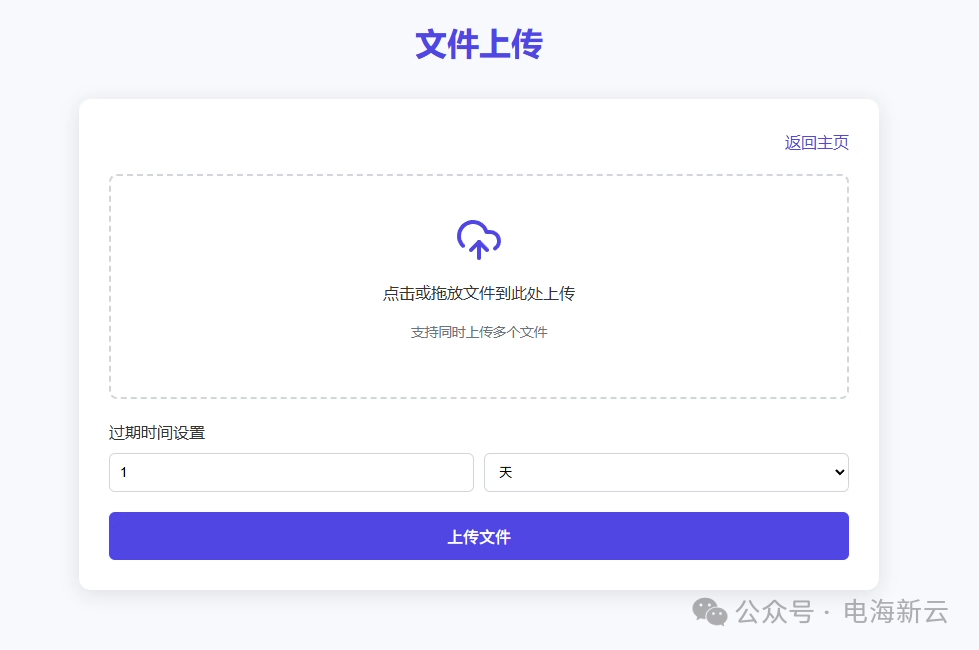Screen dimensions: 979x650
Task: Click the hint 支持同时上传多个文件
Action: click(x=478, y=330)
